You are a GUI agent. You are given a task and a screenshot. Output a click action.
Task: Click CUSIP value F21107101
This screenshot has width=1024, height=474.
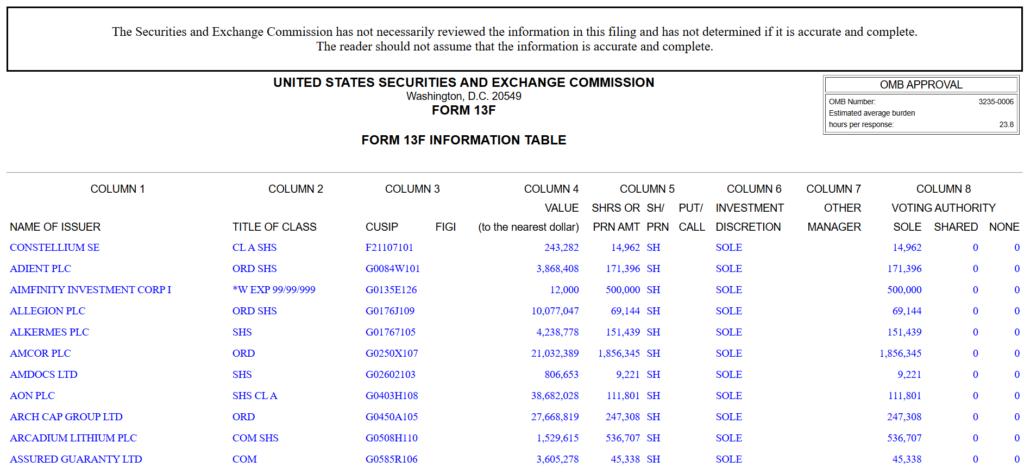[x=389, y=247]
